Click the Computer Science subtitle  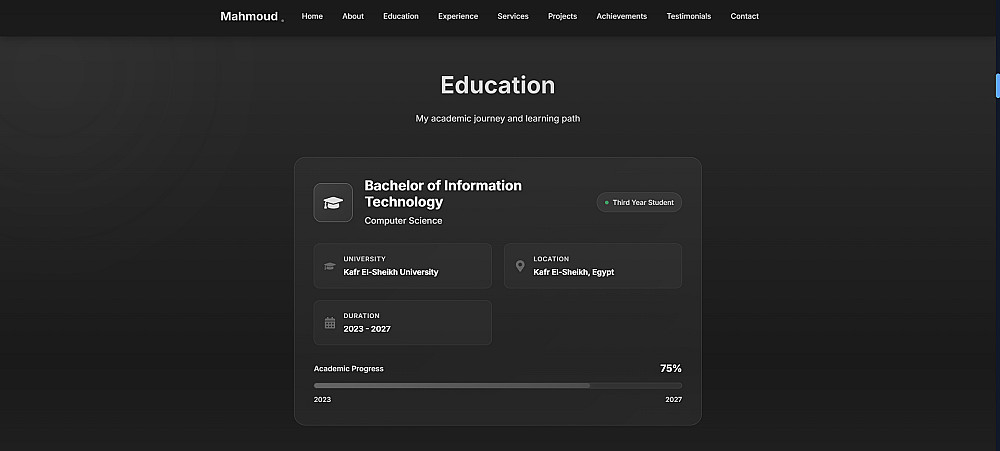[403, 221]
